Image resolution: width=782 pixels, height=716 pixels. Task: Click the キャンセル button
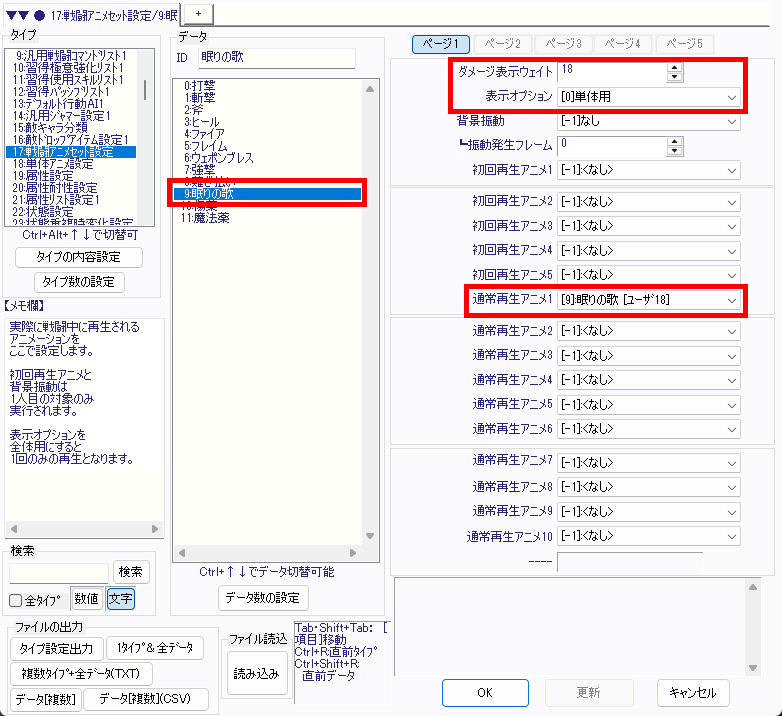[693, 692]
